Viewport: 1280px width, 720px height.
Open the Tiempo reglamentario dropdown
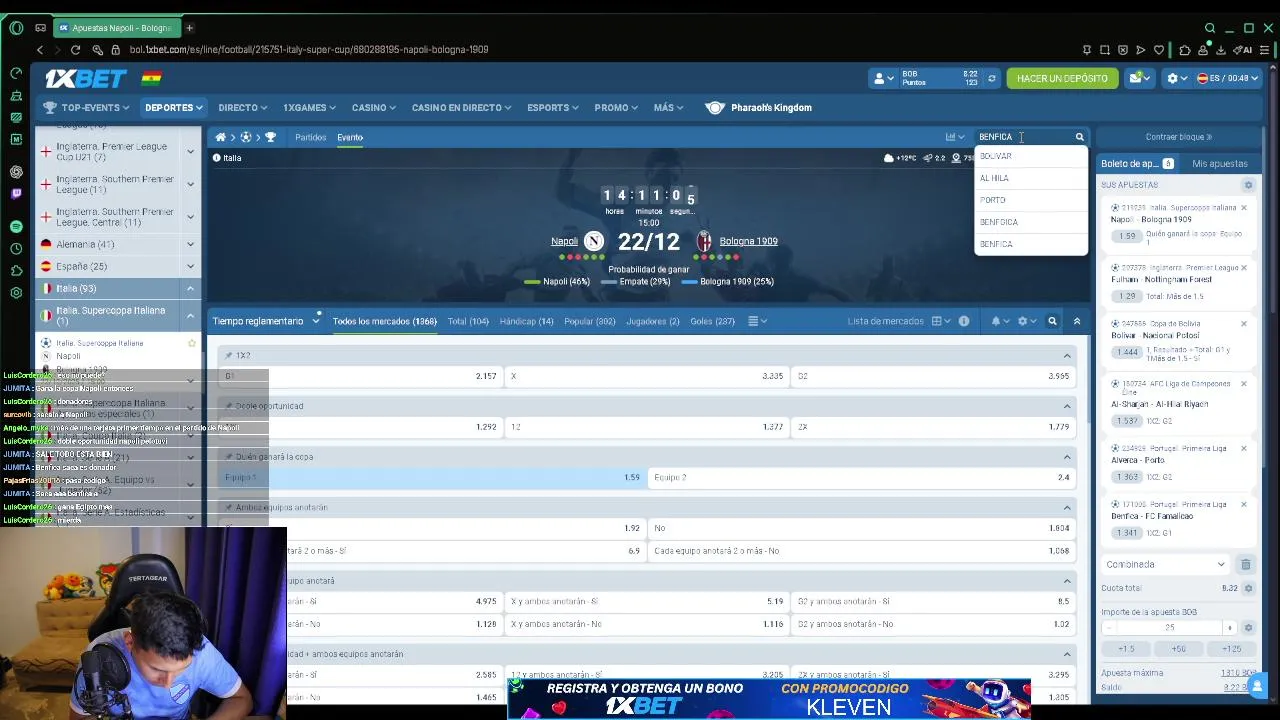(x=266, y=321)
